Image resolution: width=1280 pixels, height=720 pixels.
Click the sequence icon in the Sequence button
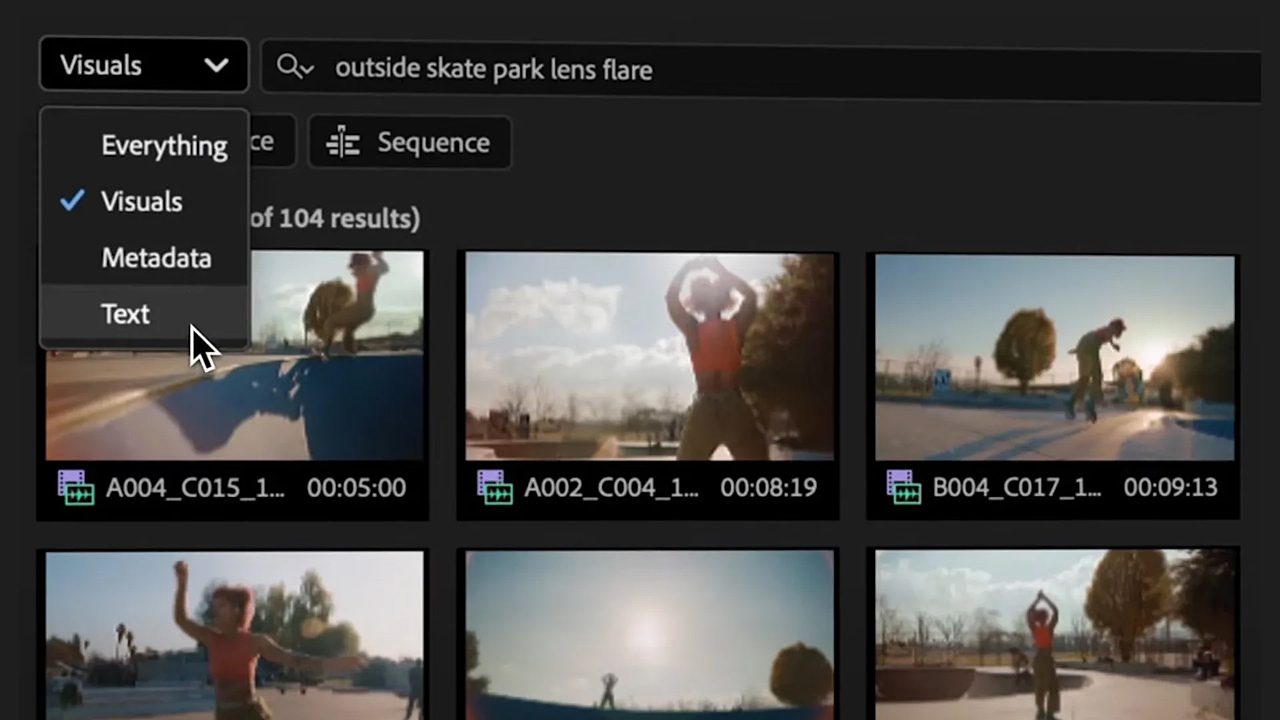pos(343,143)
